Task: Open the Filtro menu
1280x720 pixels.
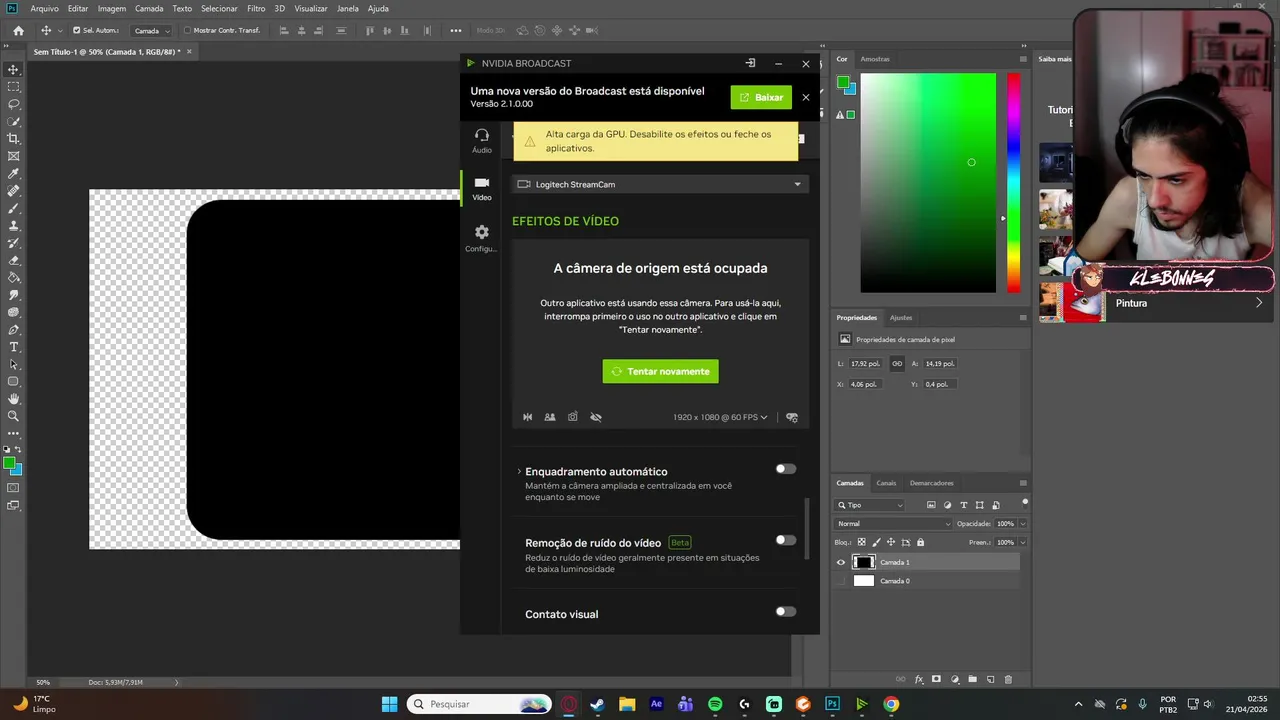Action: click(256, 8)
